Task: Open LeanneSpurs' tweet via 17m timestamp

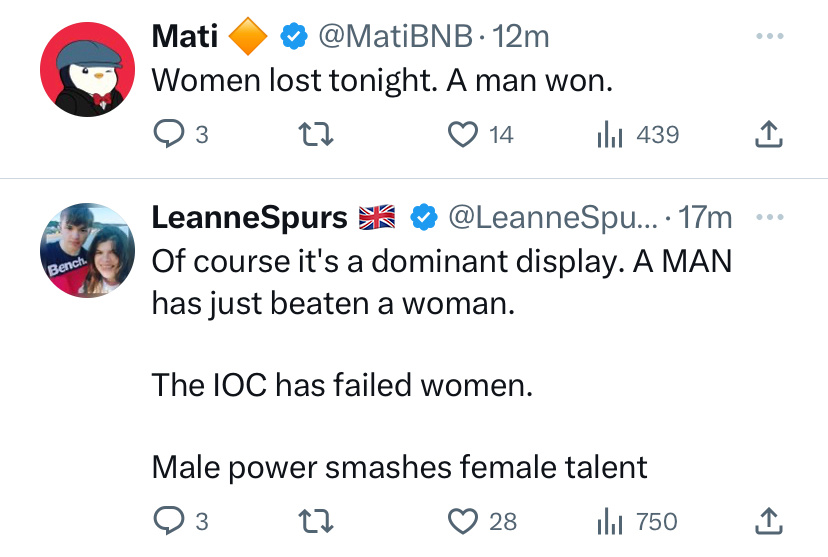Action: [x=706, y=217]
